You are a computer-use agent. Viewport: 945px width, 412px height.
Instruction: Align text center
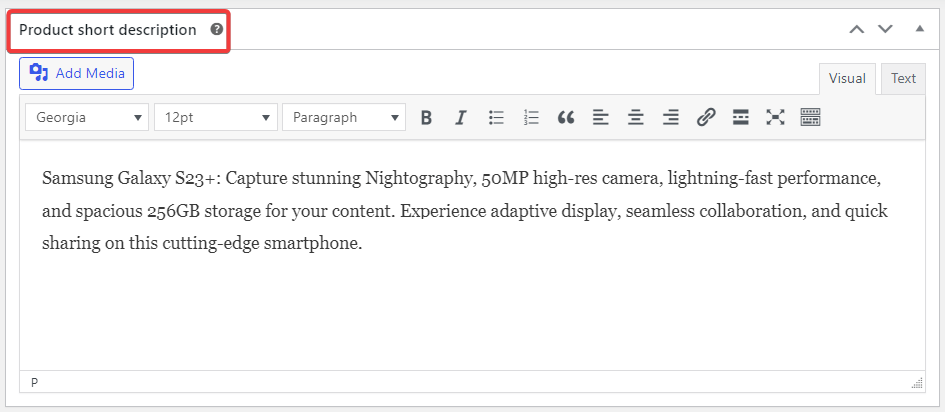click(x=636, y=117)
